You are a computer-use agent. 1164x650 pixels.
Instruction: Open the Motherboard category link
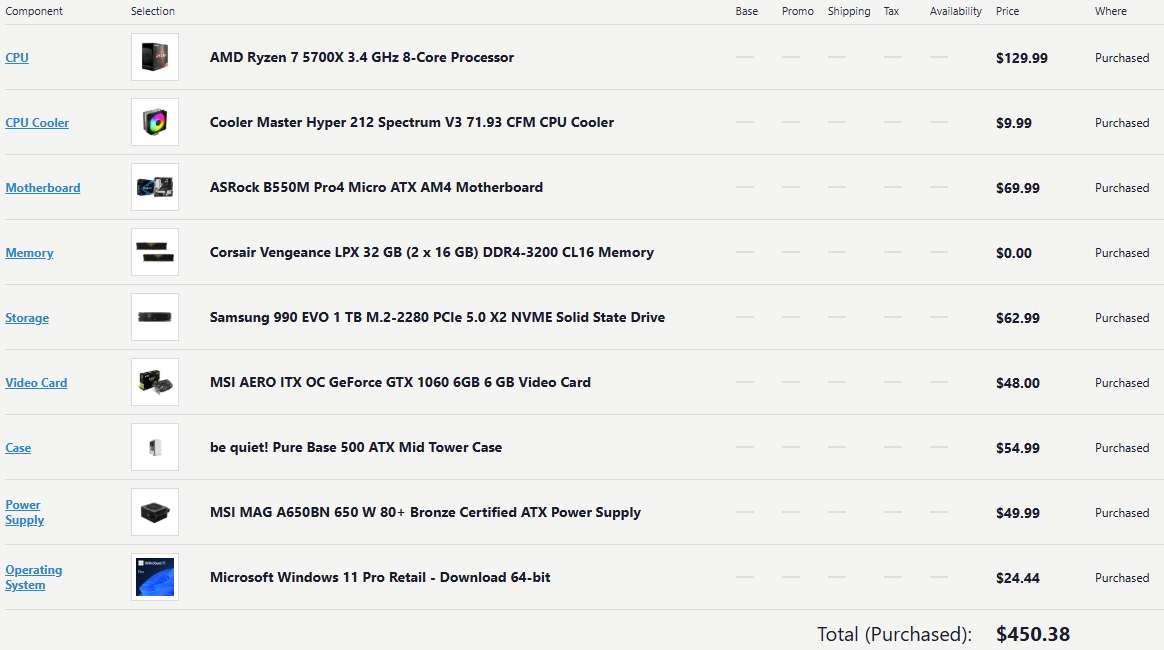click(43, 188)
